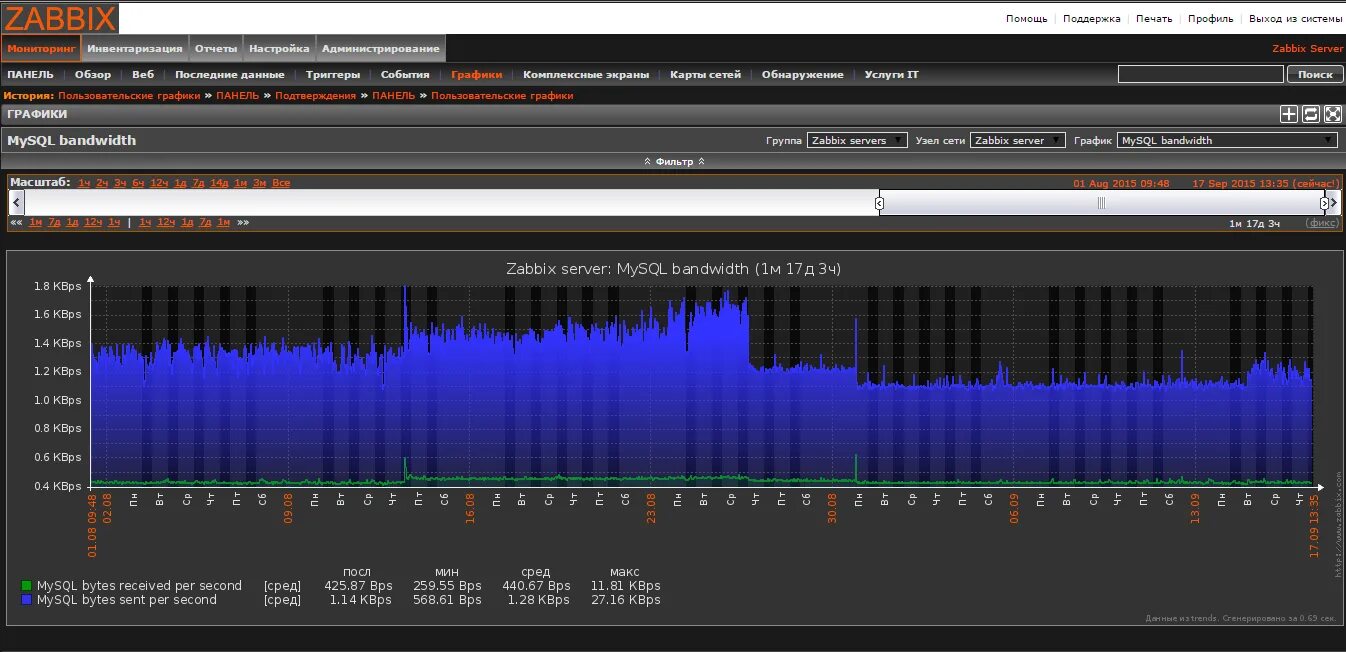Screen dimensions: 1346x652
Task: Open the Группа dropdown
Action: 857,140
